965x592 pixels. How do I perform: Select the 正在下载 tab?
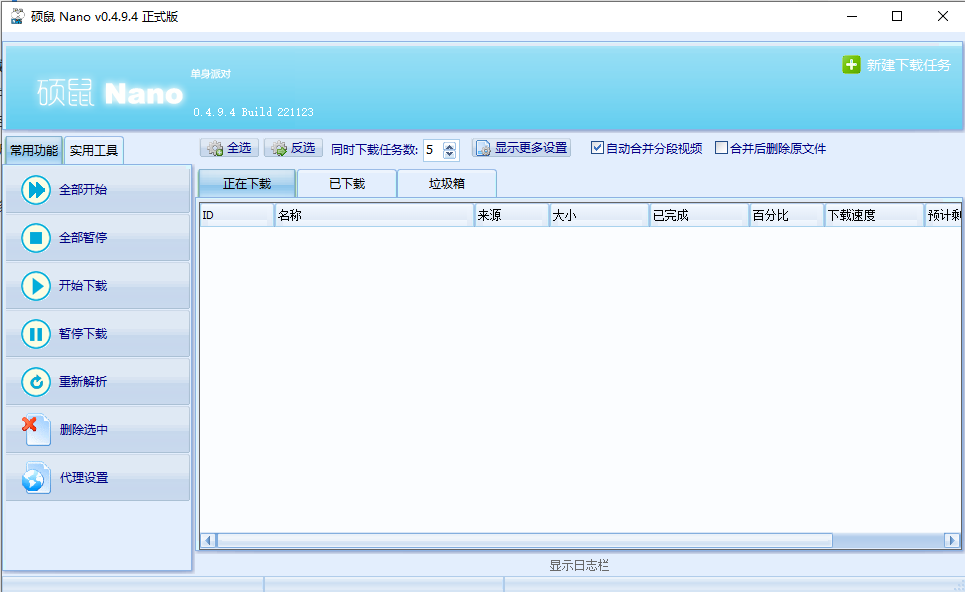click(x=247, y=183)
